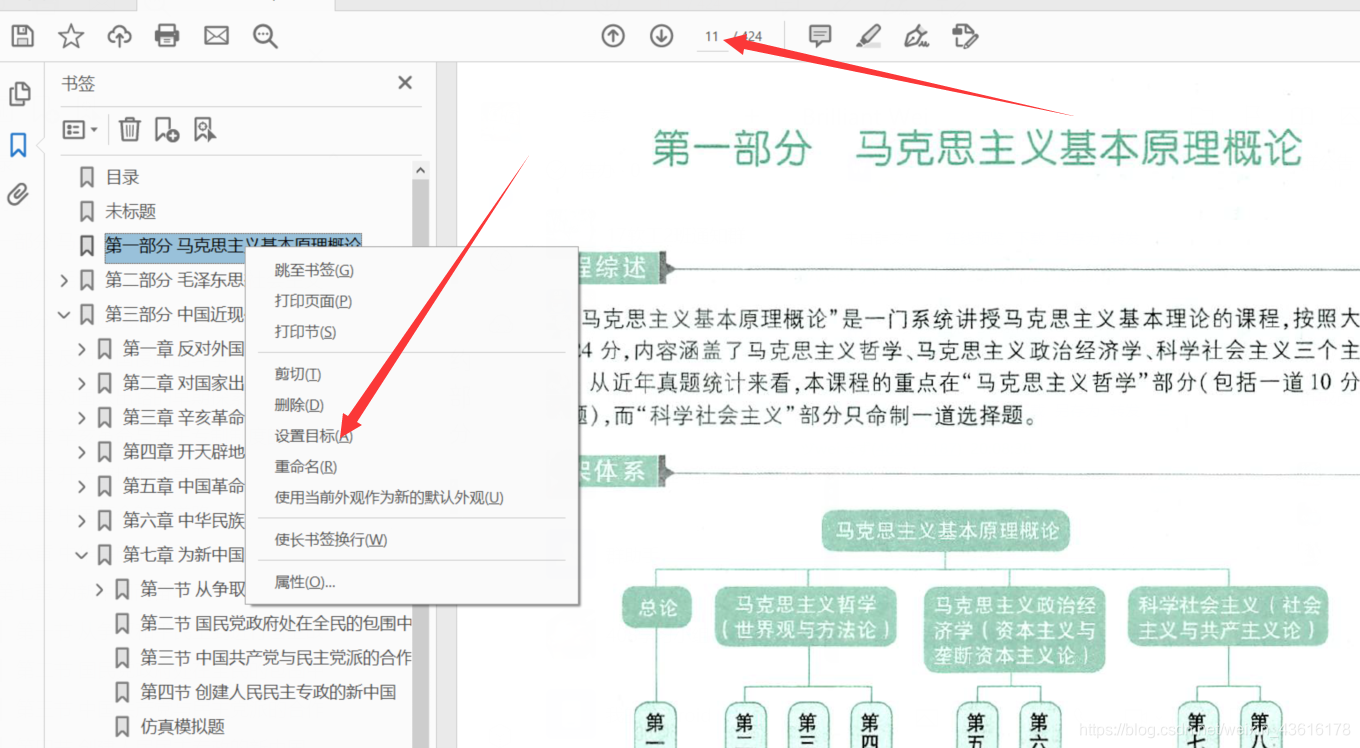Viewport: 1360px width, 748px height.
Task: Select bookmark 第四节 创建人民民主专政的新中国
Action: pyautogui.click(x=268, y=692)
